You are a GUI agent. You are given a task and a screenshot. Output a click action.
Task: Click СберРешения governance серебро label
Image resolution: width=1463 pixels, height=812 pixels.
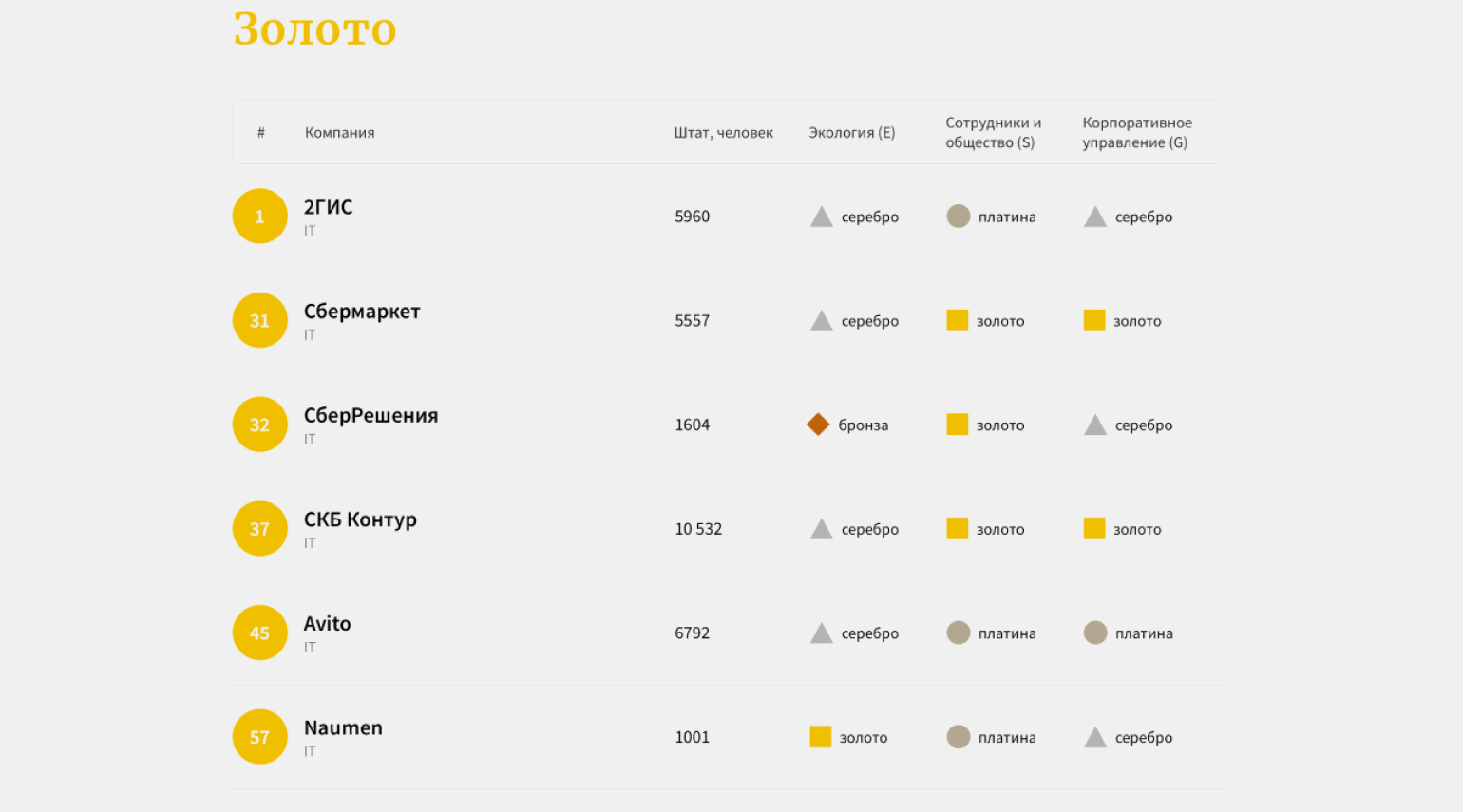1144,425
